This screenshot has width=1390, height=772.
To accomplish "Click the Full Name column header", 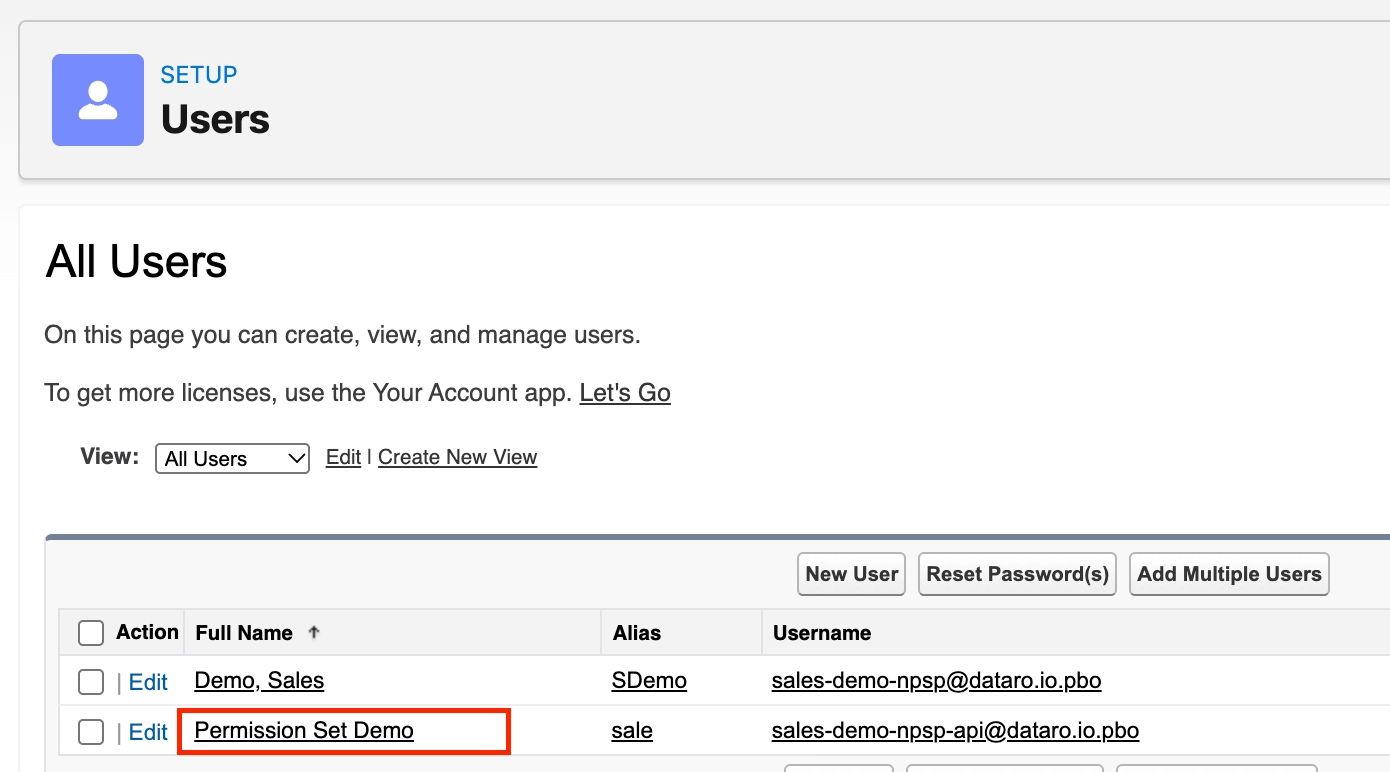I will (244, 633).
